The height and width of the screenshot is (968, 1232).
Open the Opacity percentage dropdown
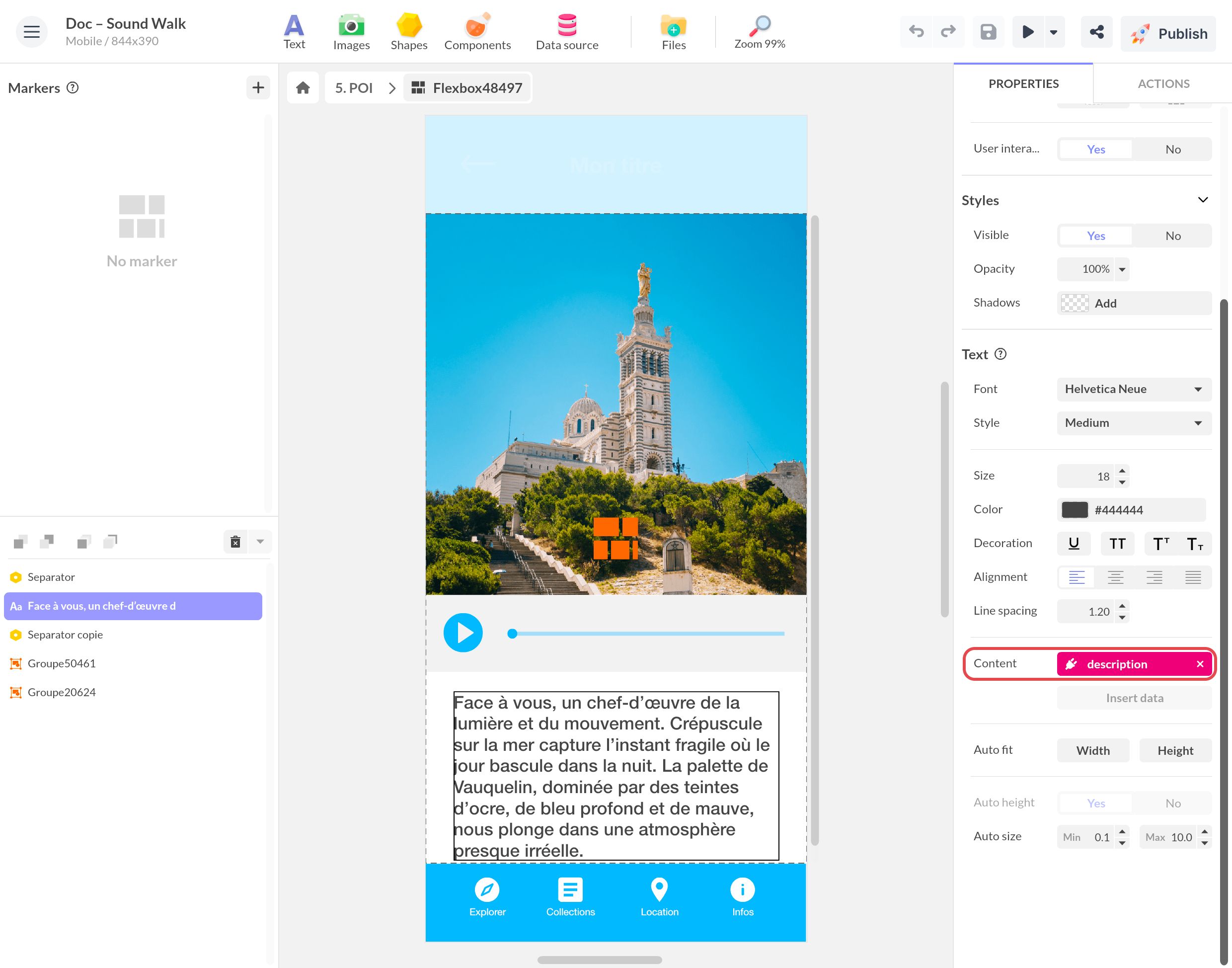coord(1122,269)
